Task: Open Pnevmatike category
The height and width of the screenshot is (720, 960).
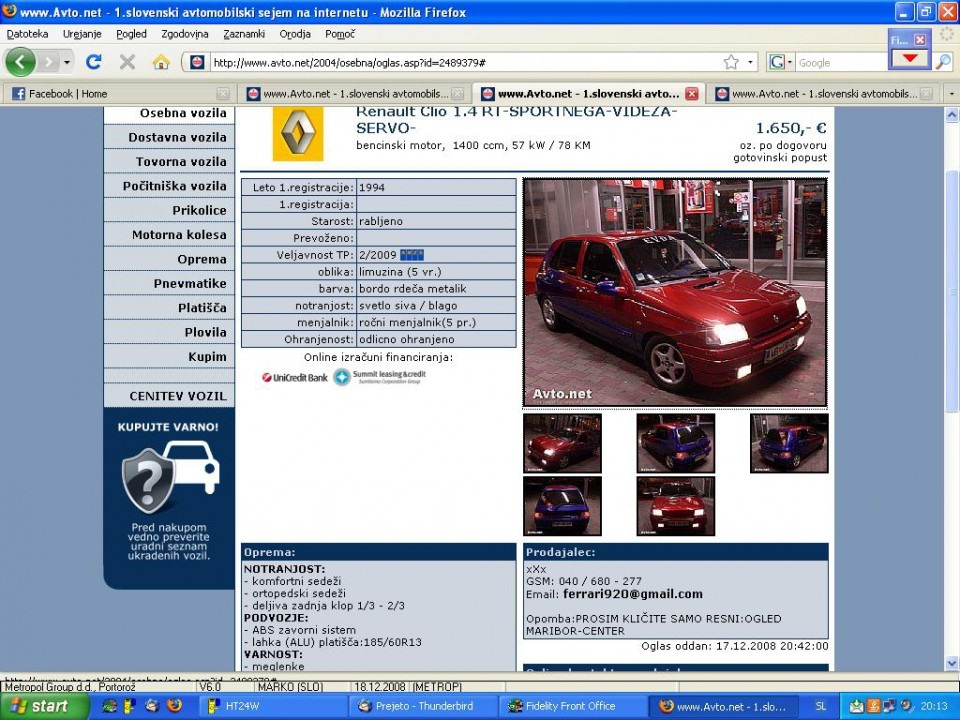Action: pos(170,283)
